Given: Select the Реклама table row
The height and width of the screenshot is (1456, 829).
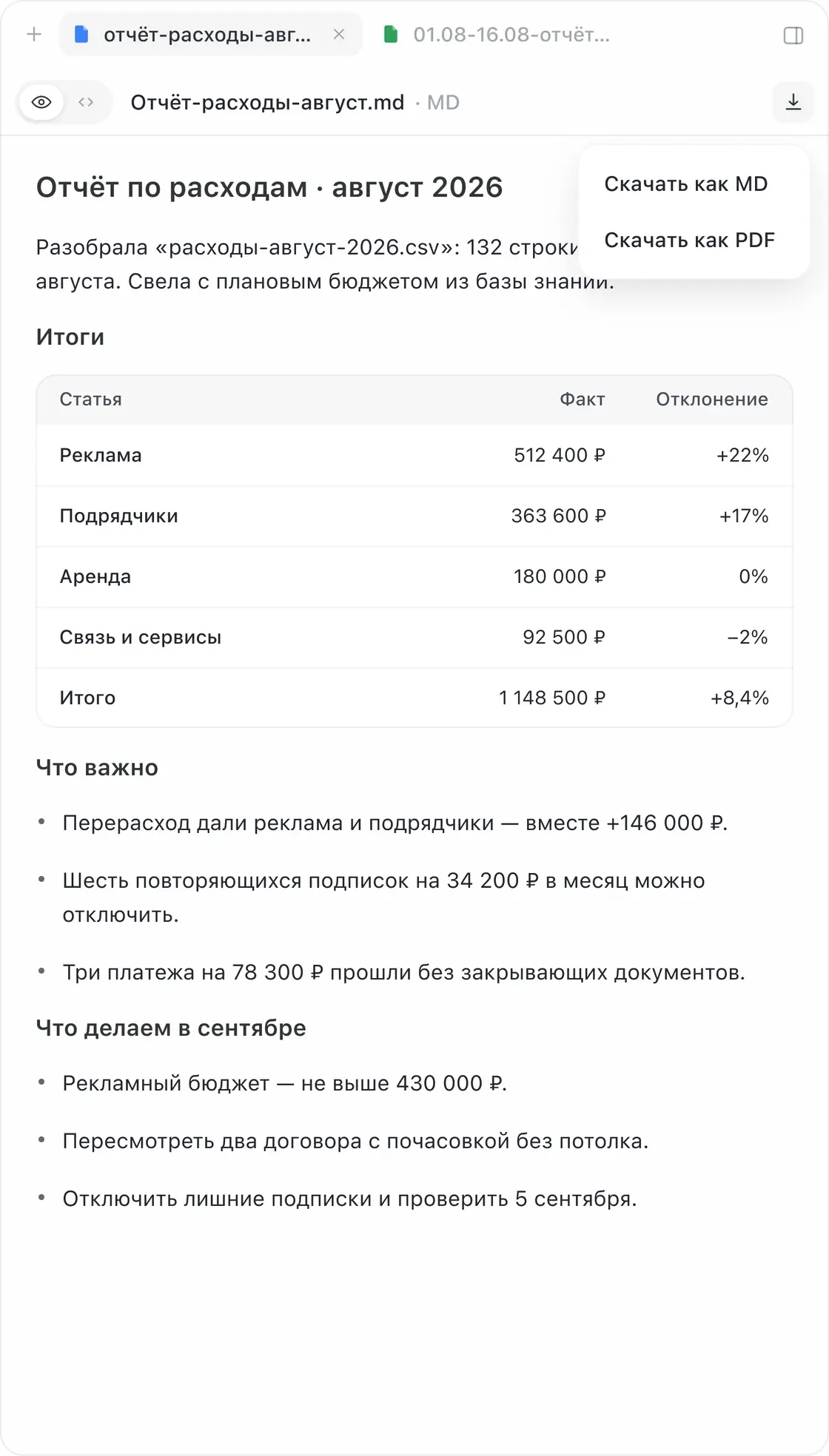Looking at the screenshot, I should pos(414,455).
